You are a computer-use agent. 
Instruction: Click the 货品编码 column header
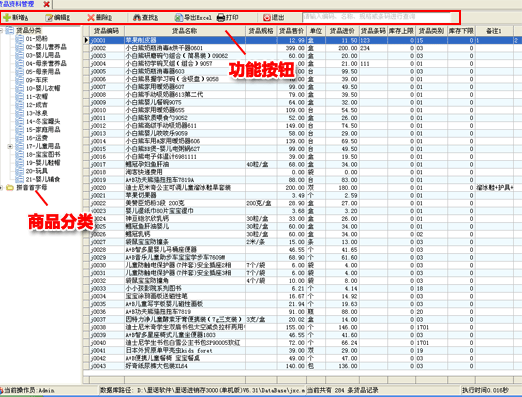coord(106,31)
